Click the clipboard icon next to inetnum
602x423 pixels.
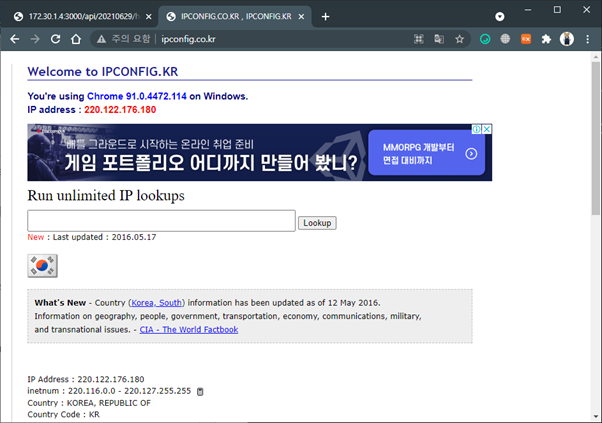click(200, 392)
